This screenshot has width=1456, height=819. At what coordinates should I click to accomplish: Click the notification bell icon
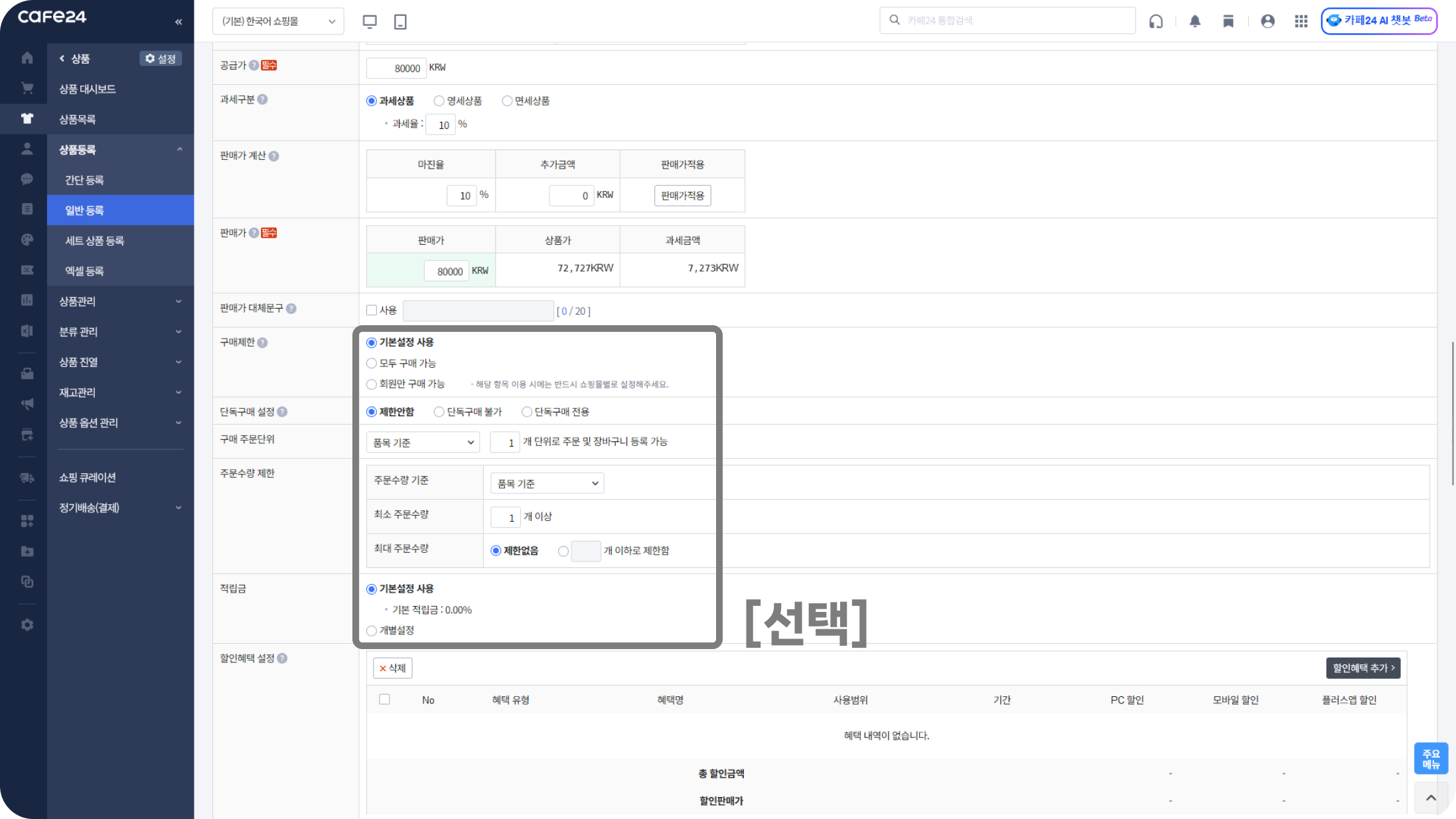click(x=1195, y=21)
